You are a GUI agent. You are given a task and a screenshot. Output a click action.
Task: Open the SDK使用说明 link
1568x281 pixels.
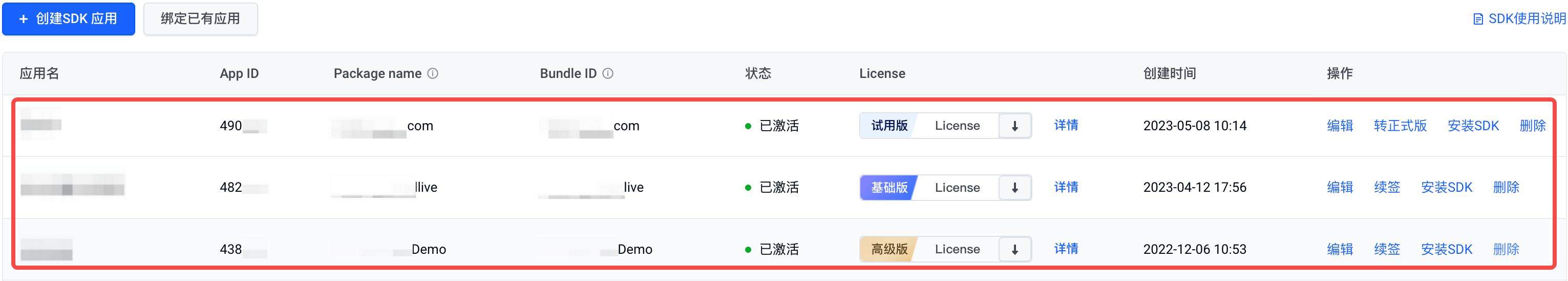point(1527,19)
